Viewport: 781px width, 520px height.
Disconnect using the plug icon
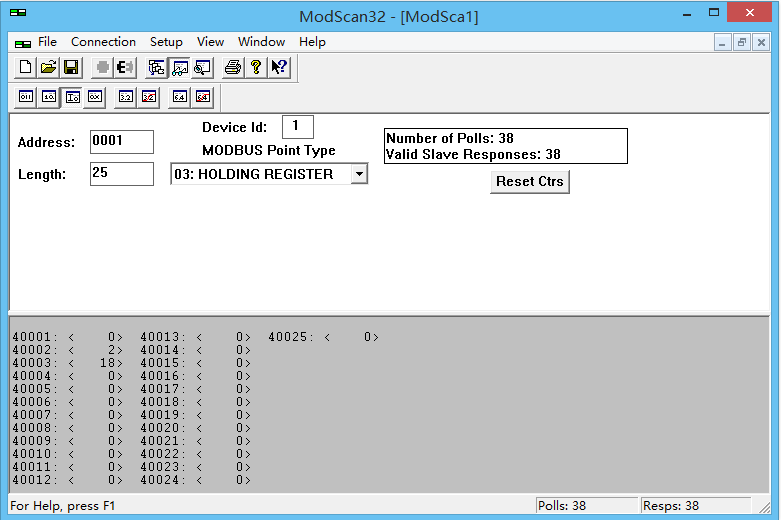click(x=125, y=67)
